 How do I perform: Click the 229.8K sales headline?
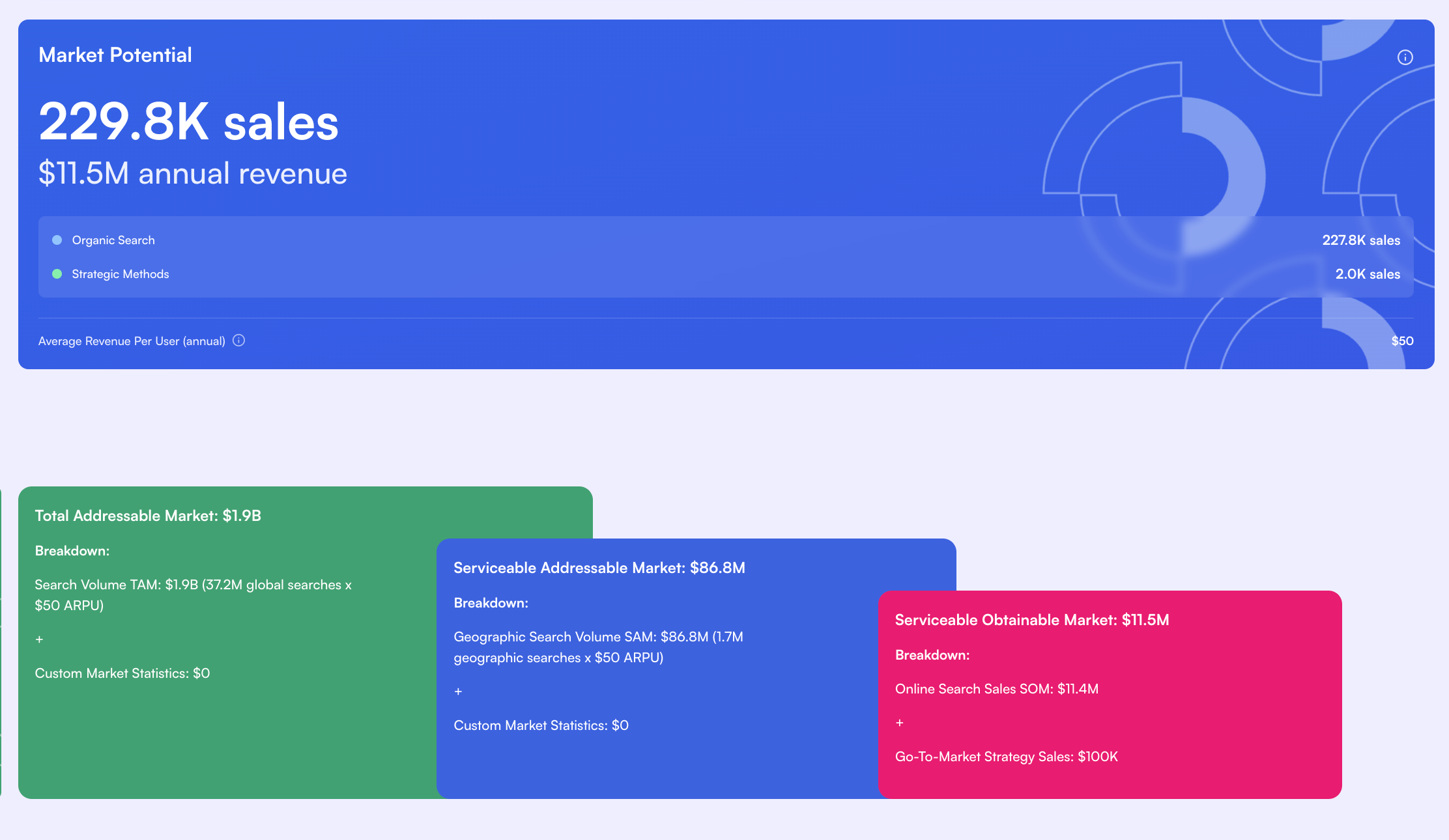tap(189, 122)
